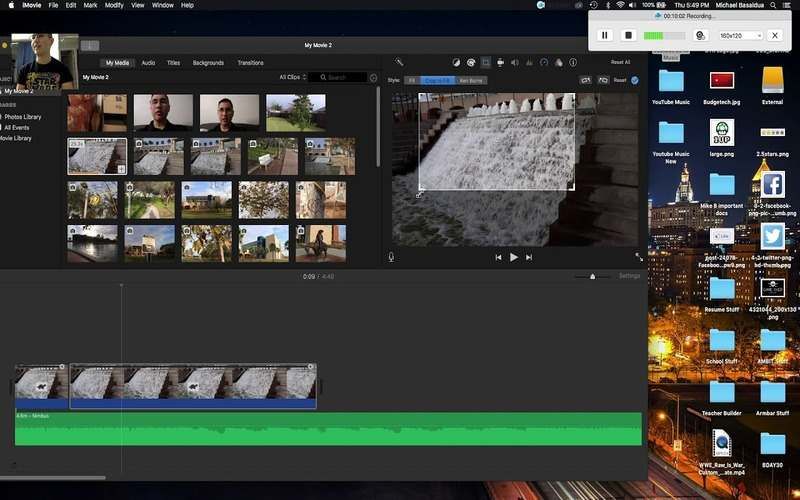Click the Reset All button
This screenshot has height=500, width=800.
tap(620, 62)
